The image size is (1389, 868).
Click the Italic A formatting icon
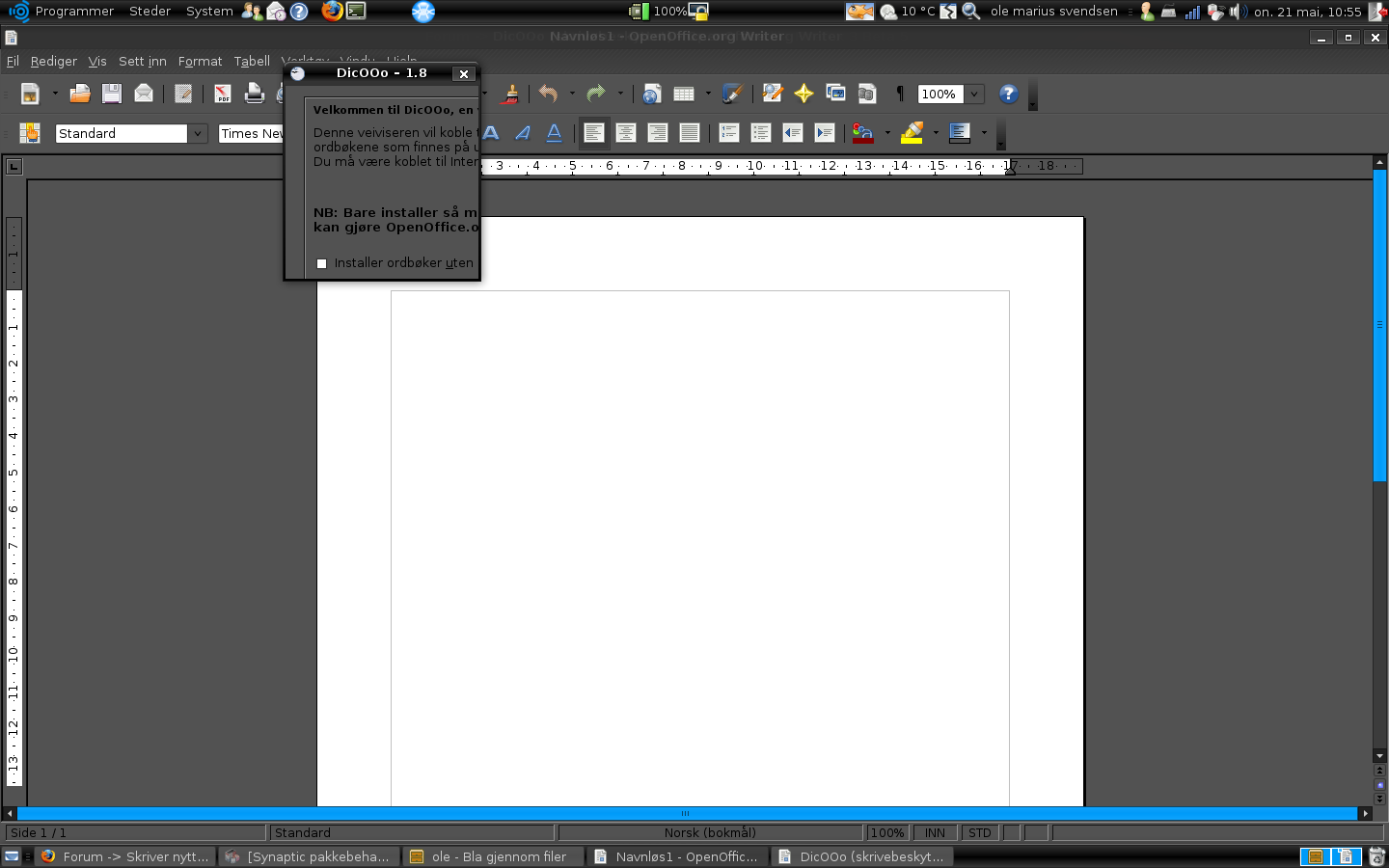(523, 133)
